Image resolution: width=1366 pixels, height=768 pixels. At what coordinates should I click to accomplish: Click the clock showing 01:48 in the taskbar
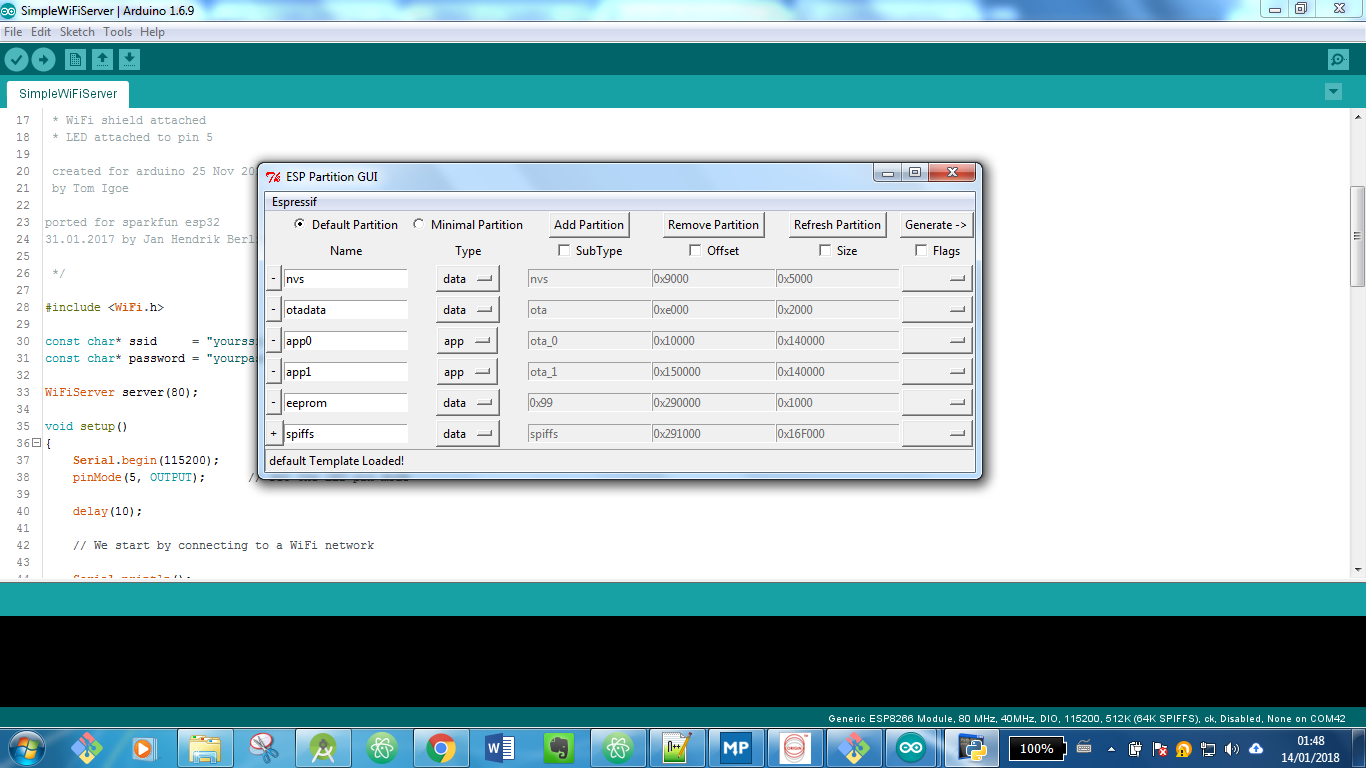point(1310,741)
